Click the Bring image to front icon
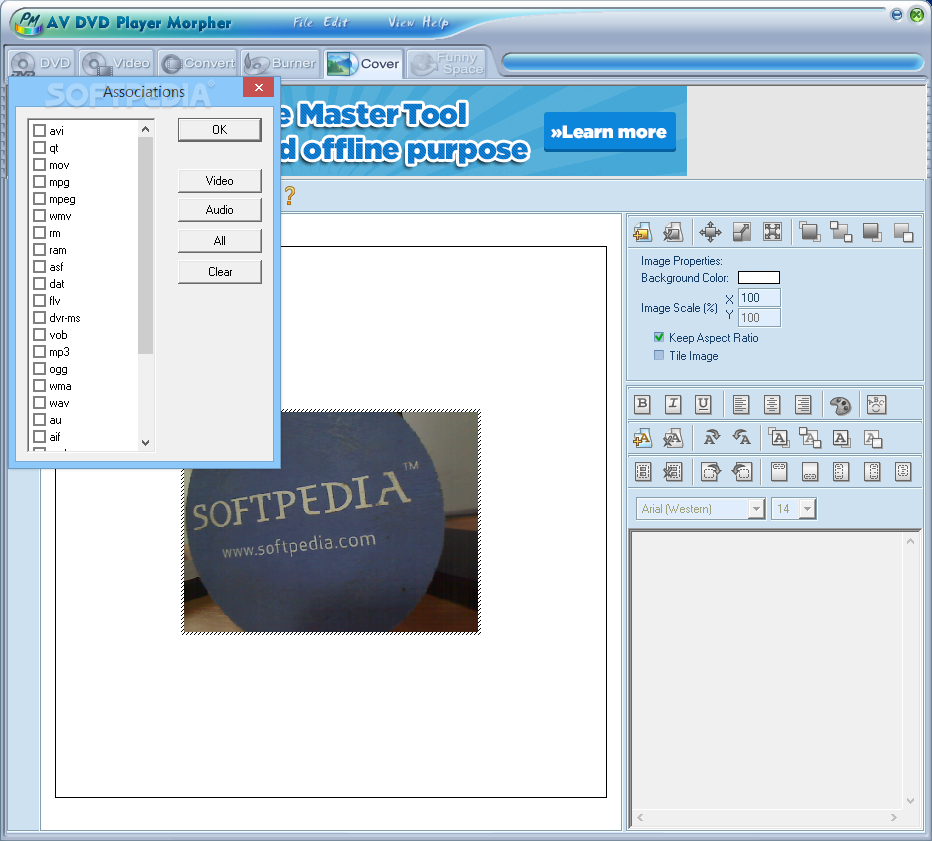This screenshot has width=932, height=841. pyautogui.click(x=810, y=232)
